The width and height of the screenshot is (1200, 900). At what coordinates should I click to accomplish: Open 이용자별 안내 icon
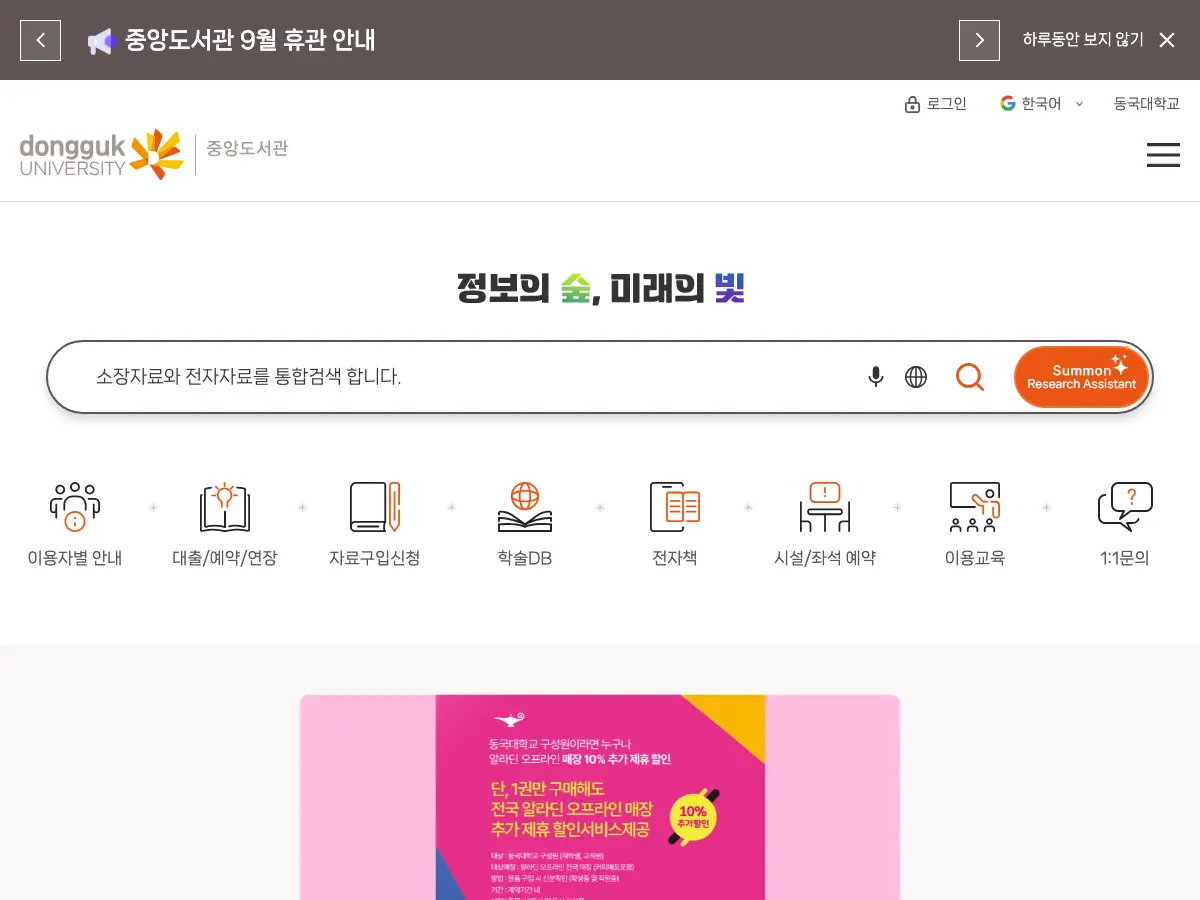click(75, 506)
